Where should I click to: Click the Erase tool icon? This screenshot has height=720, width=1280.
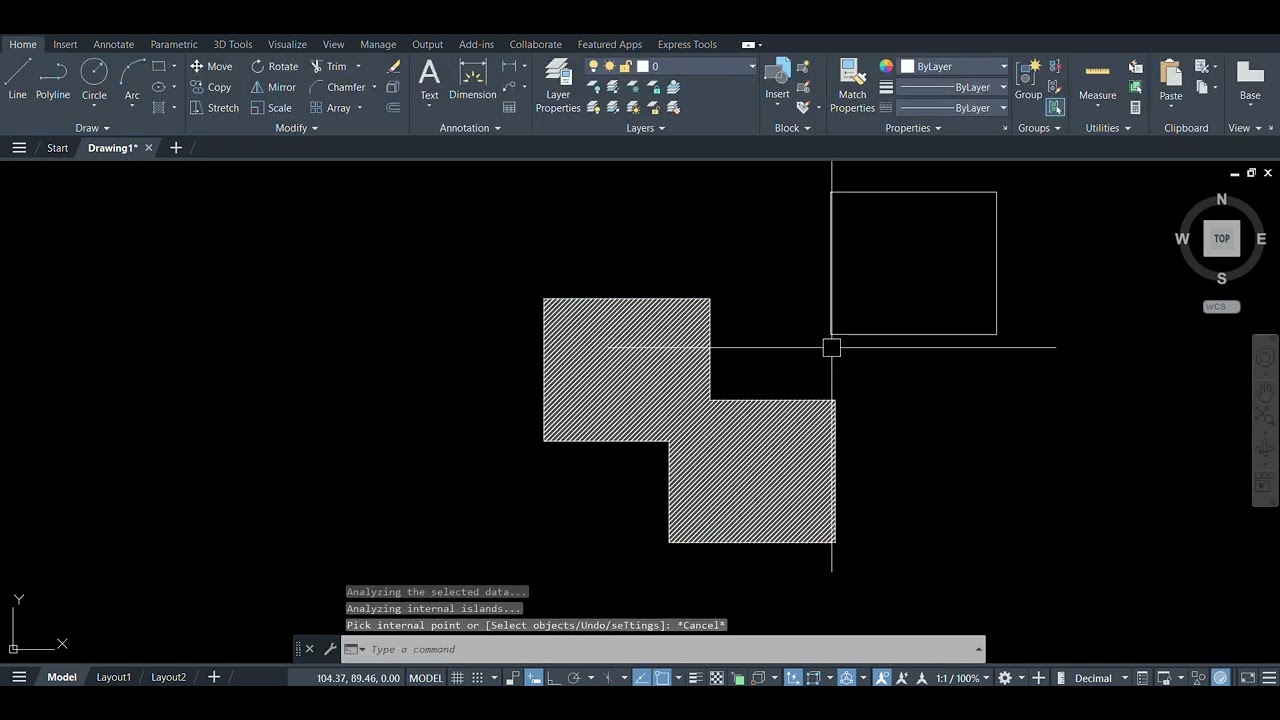pyautogui.click(x=394, y=66)
